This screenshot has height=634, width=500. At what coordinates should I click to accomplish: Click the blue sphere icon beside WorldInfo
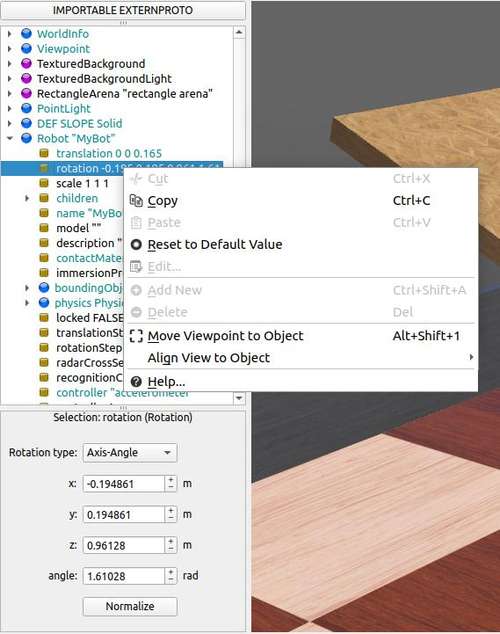coord(26,34)
